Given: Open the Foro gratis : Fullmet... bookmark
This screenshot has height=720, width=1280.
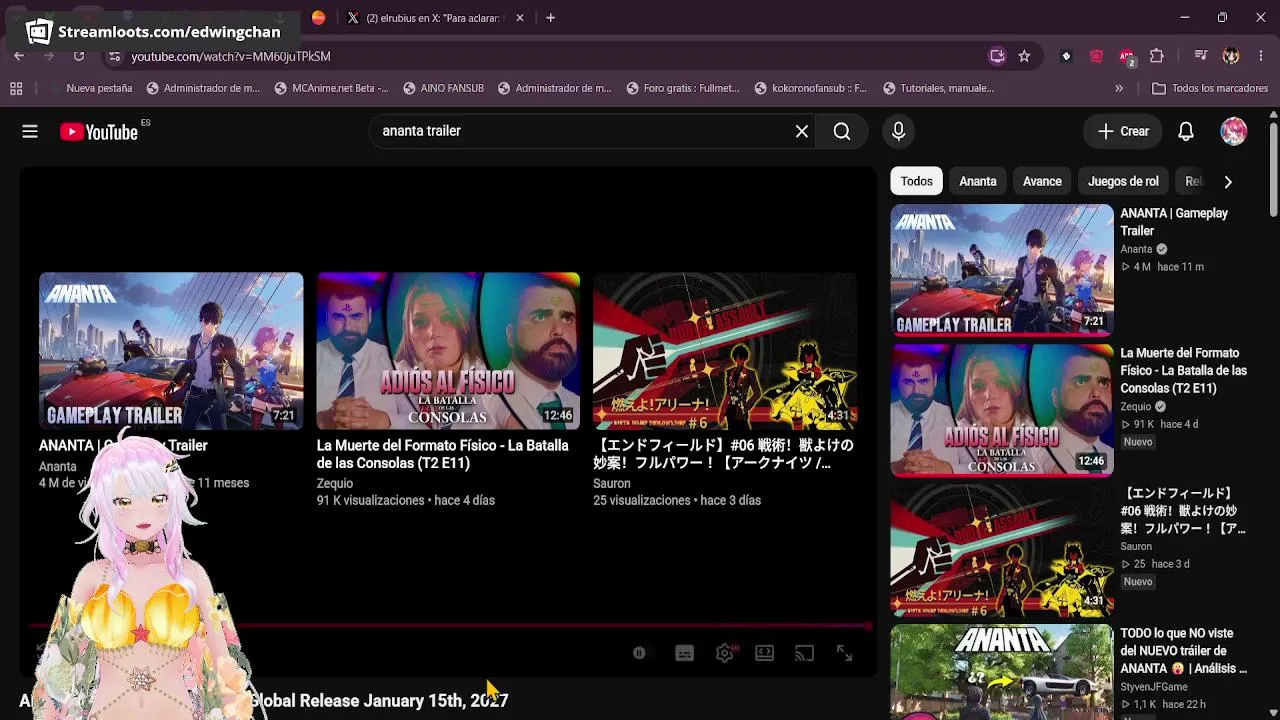Looking at the screenshot, I should (x=683, y=88).
